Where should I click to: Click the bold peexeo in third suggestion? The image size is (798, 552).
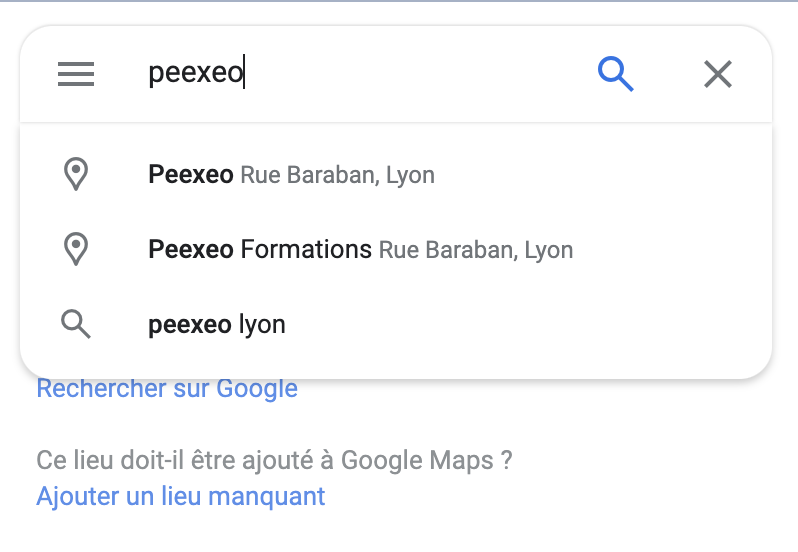click(190, 325)
